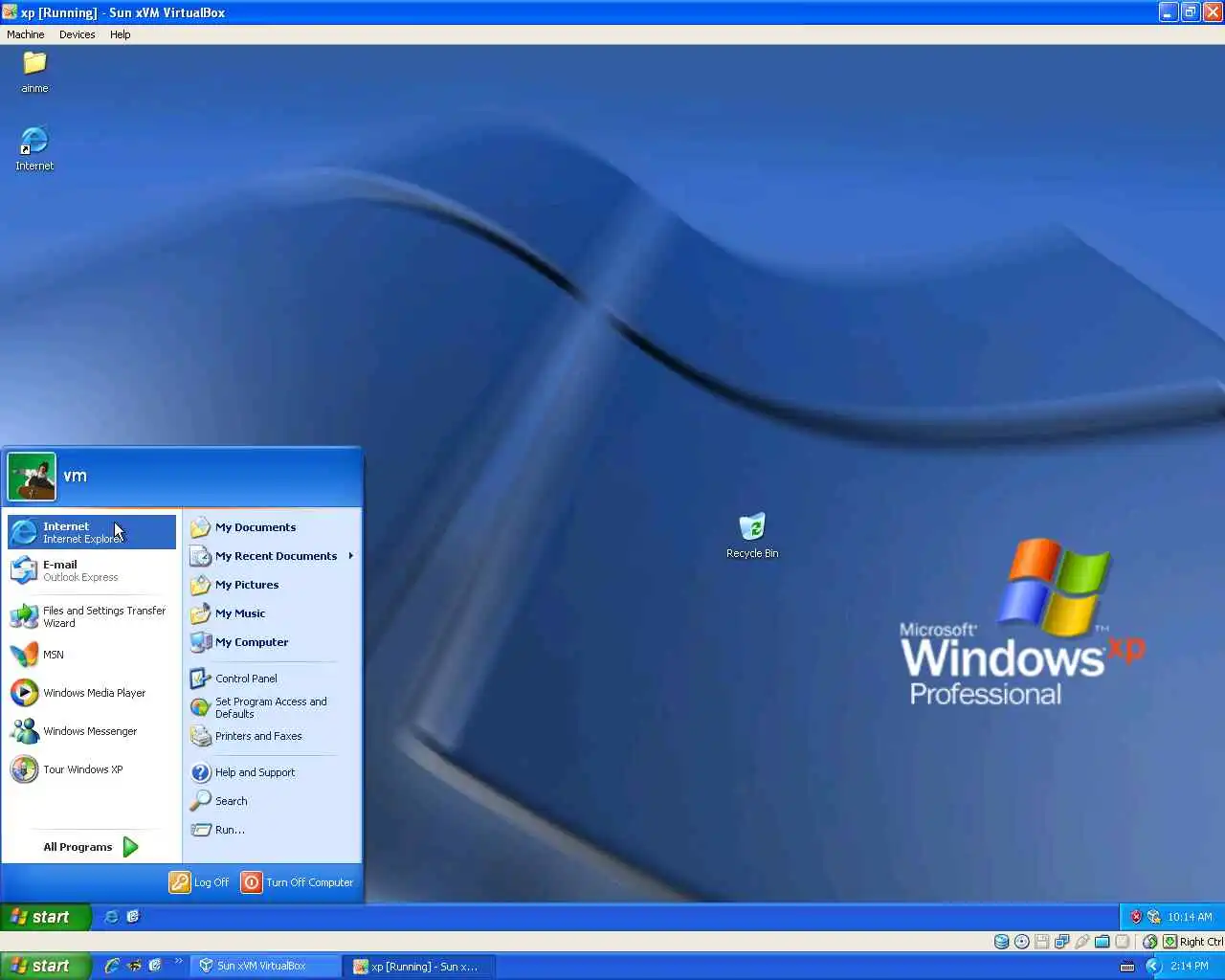This screenshot has width=1225, height=980.
Task: Open Control Panel
Action: (272, 679)
